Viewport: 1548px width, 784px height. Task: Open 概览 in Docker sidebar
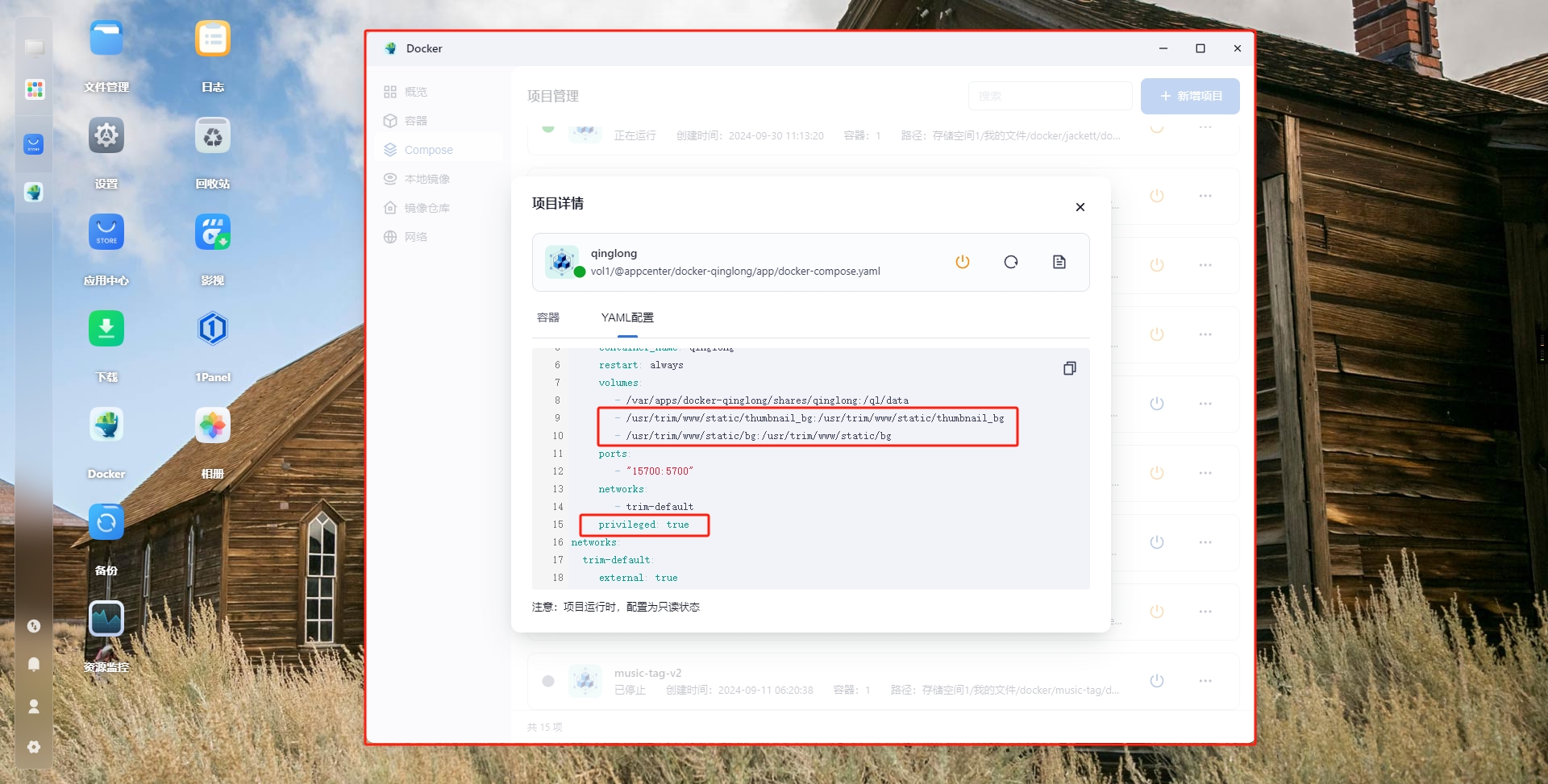(x=416, y=92)
